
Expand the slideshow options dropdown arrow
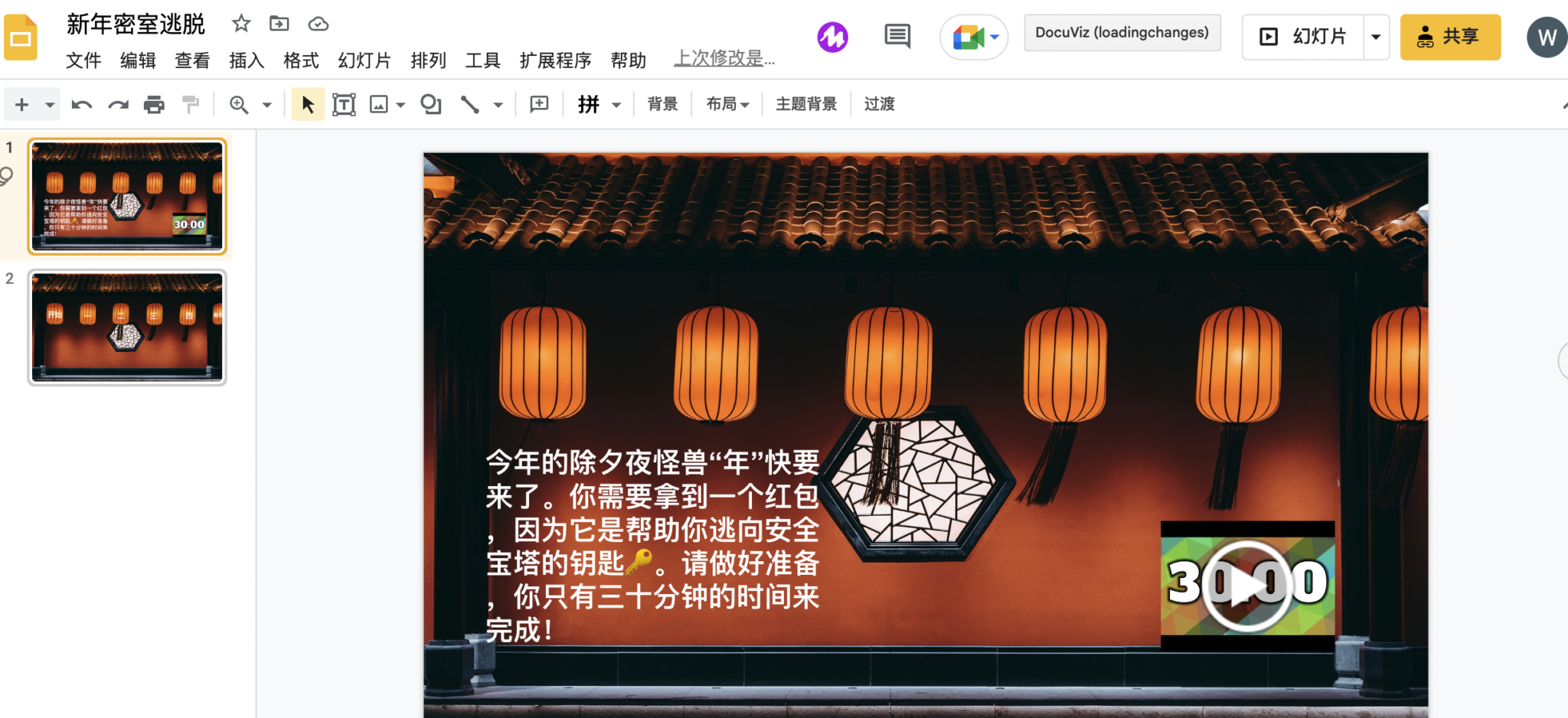[1376, 37]
